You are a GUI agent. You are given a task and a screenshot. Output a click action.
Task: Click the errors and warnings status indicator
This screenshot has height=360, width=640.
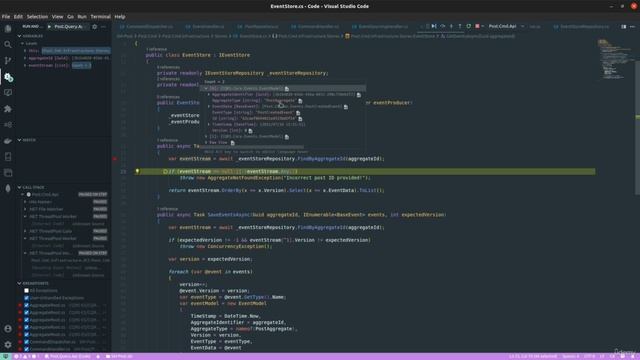click(x=27, y=356)
